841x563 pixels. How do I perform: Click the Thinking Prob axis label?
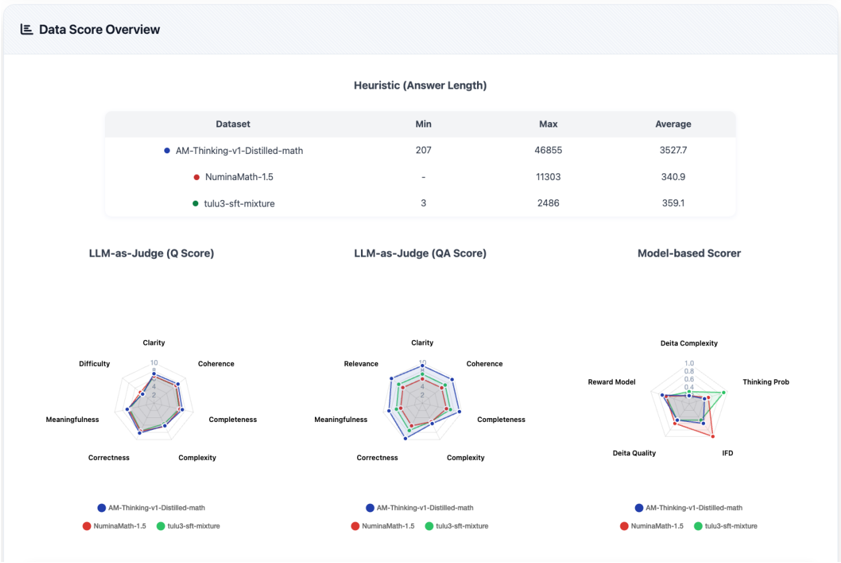pos(766,382)
